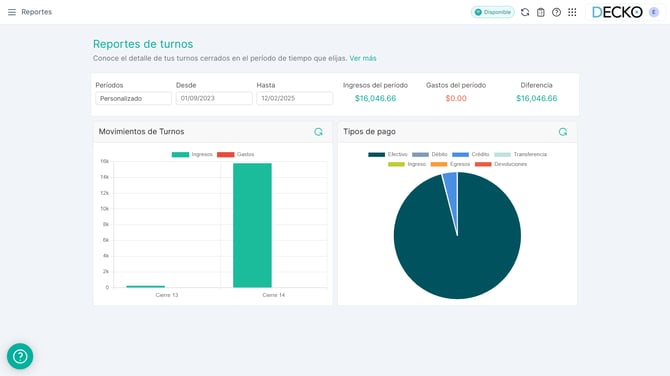The height and width of the screenshot is (376, 670).
Task: Open the help question mark icon in header
Action: click(556, 12)
